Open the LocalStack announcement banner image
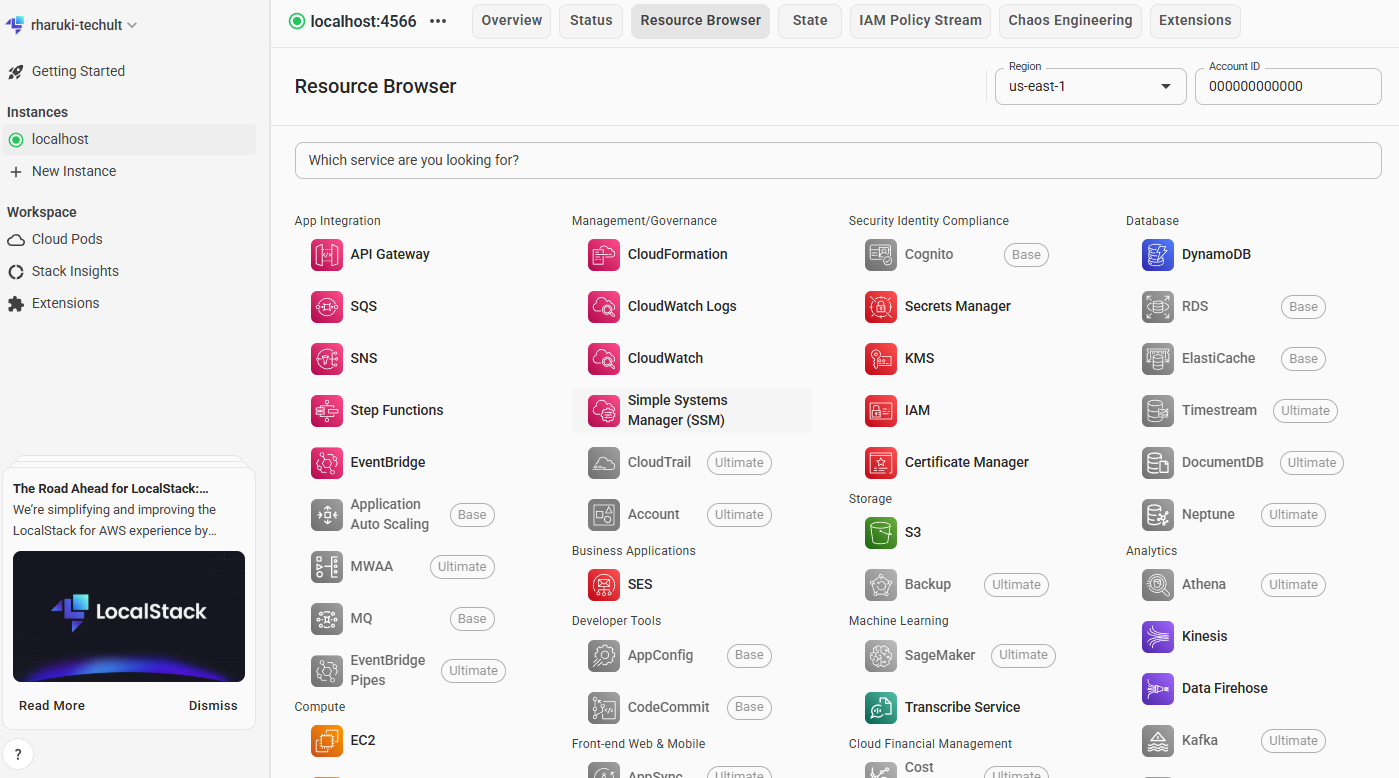The width and height of the screenshot is (1399, 778). tap(129, 616)
